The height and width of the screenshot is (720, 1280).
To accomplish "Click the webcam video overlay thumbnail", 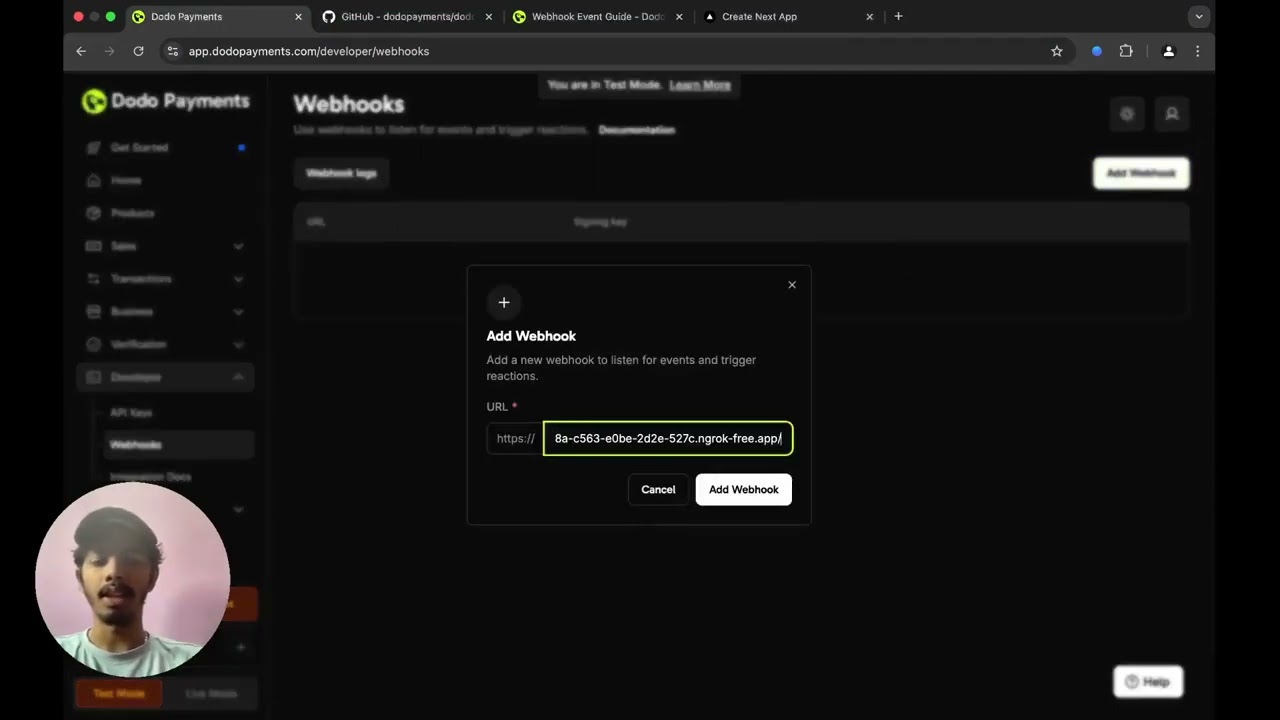I will 133,580.
